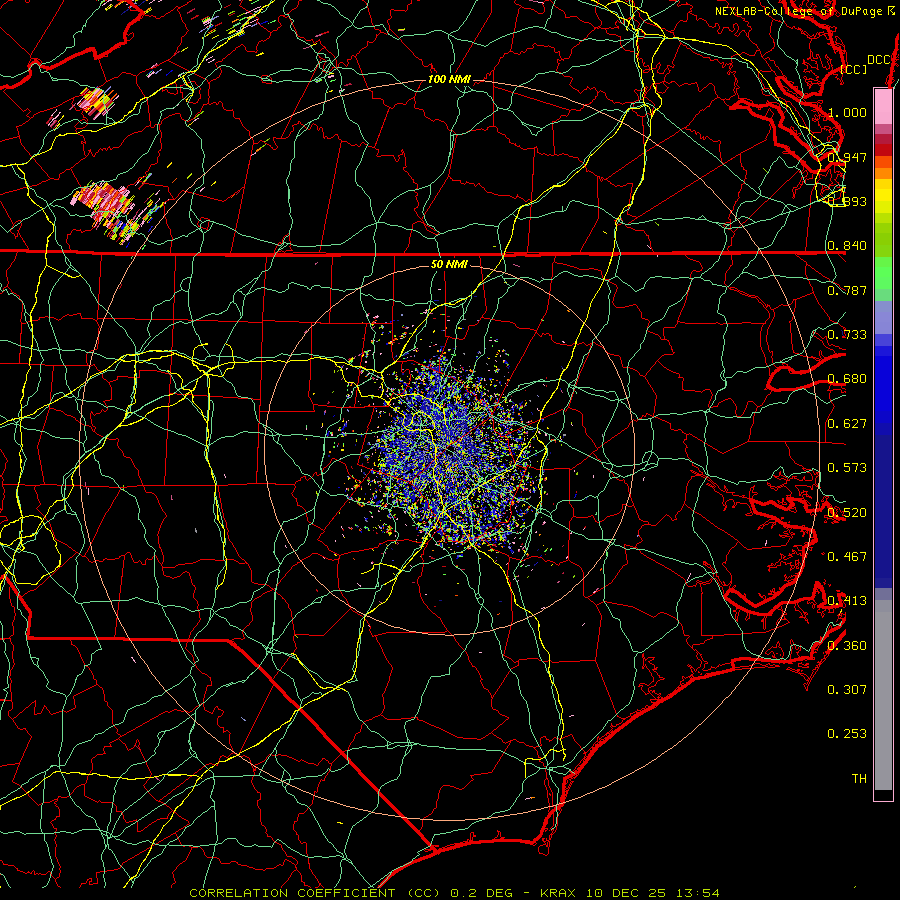Screen dimensions: 900x900
Task: Click the 0.520 legend value
Action: coord(847,513)
